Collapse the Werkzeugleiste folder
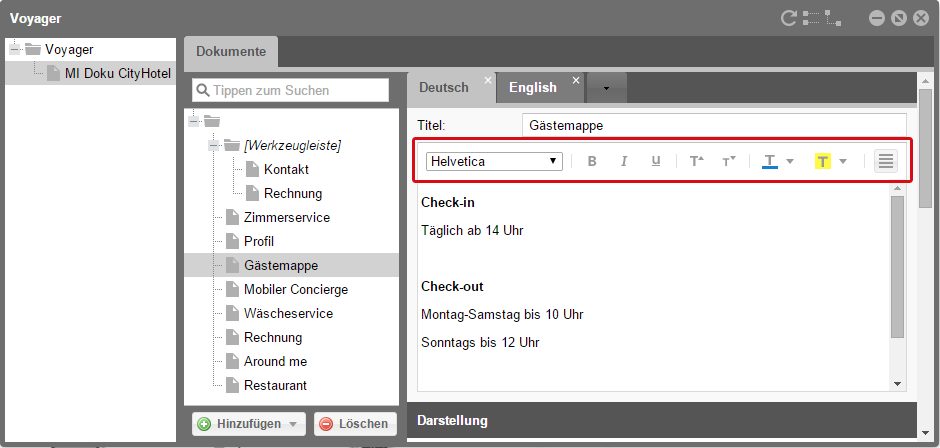This screenshot has width=940, height=448. 213,146
